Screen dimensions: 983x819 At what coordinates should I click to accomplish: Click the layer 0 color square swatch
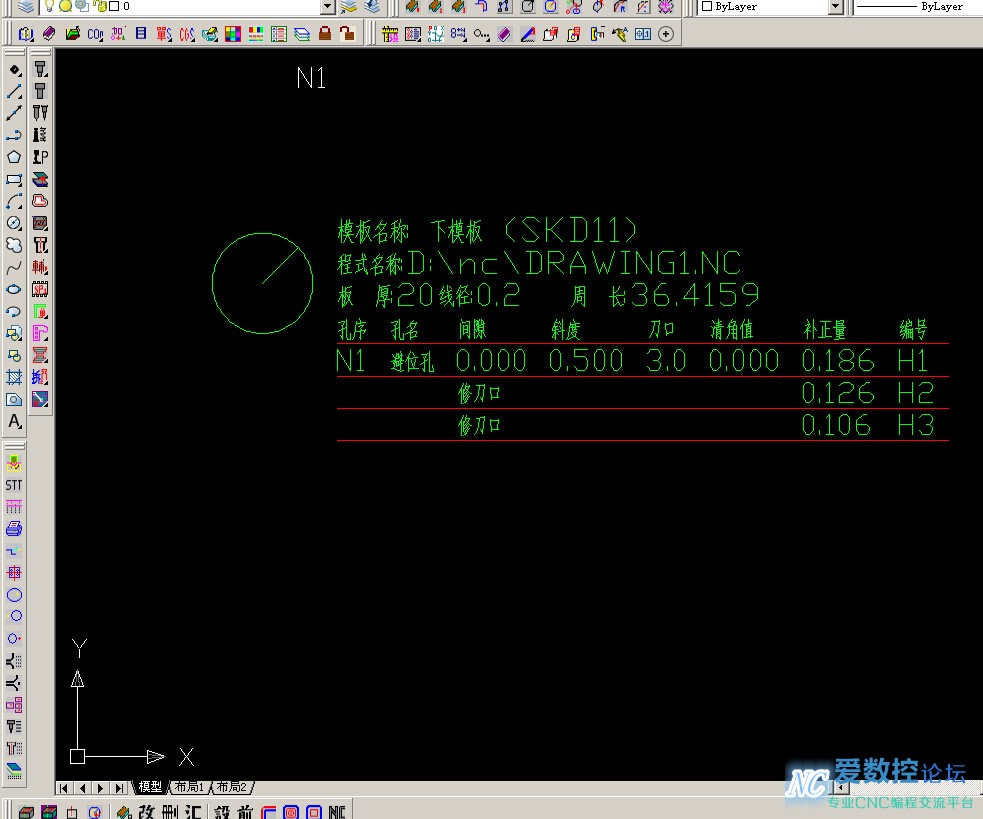[114, 6]
